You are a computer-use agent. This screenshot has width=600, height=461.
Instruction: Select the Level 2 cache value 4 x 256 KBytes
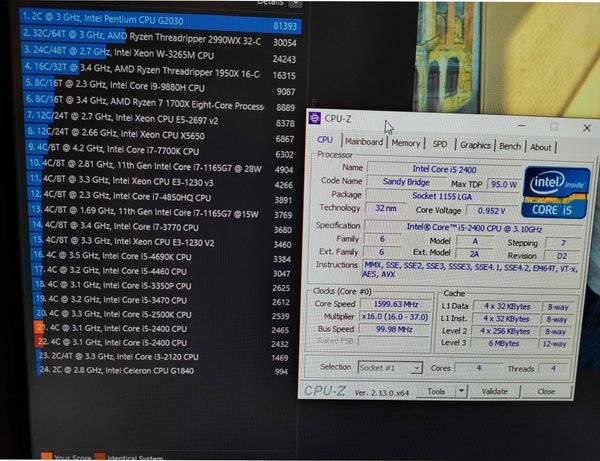pos(505,331)
